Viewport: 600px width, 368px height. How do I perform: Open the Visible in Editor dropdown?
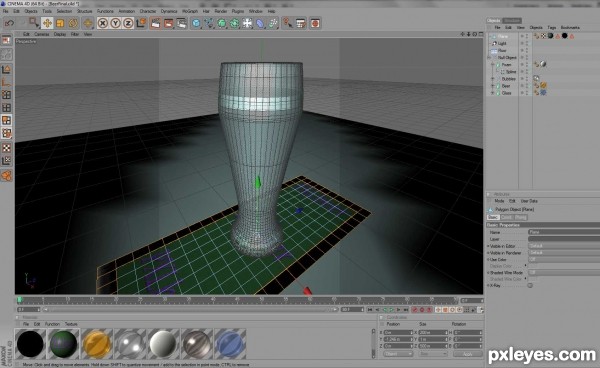click(564, 246)
